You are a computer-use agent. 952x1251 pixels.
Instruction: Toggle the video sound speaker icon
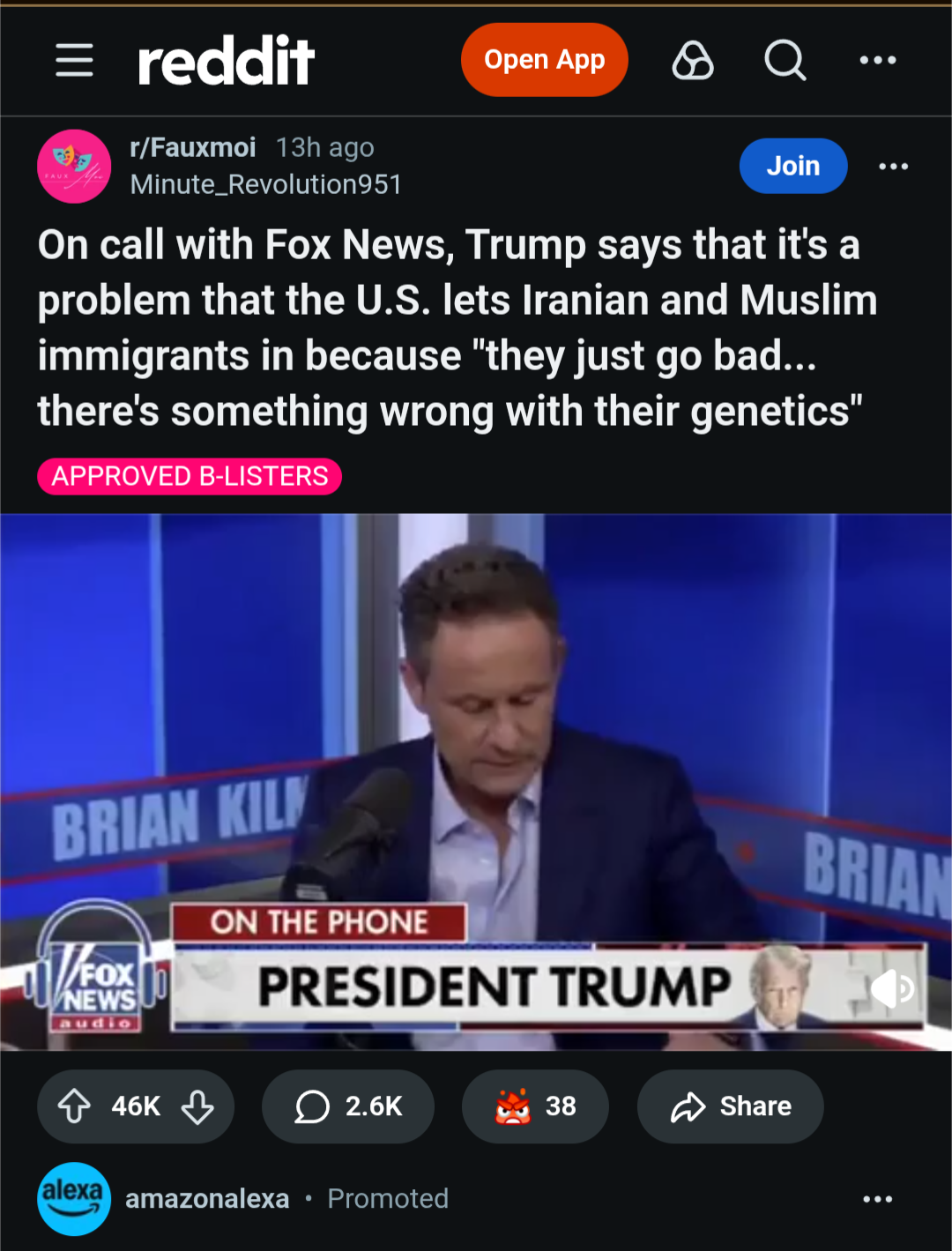click(x=892, y=988)
